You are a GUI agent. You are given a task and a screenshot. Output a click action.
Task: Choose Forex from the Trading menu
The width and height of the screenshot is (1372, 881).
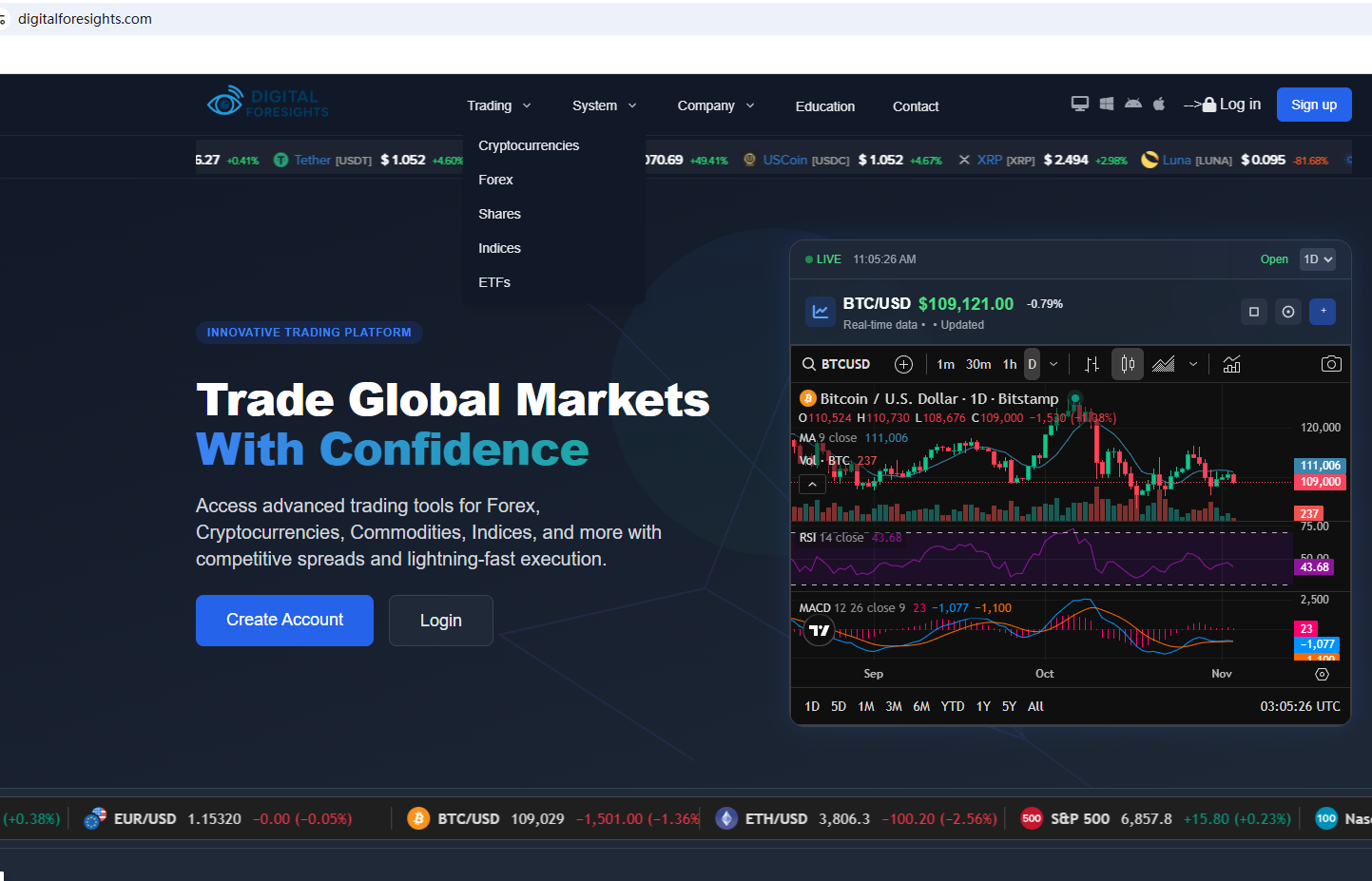(x=495, y=180)
